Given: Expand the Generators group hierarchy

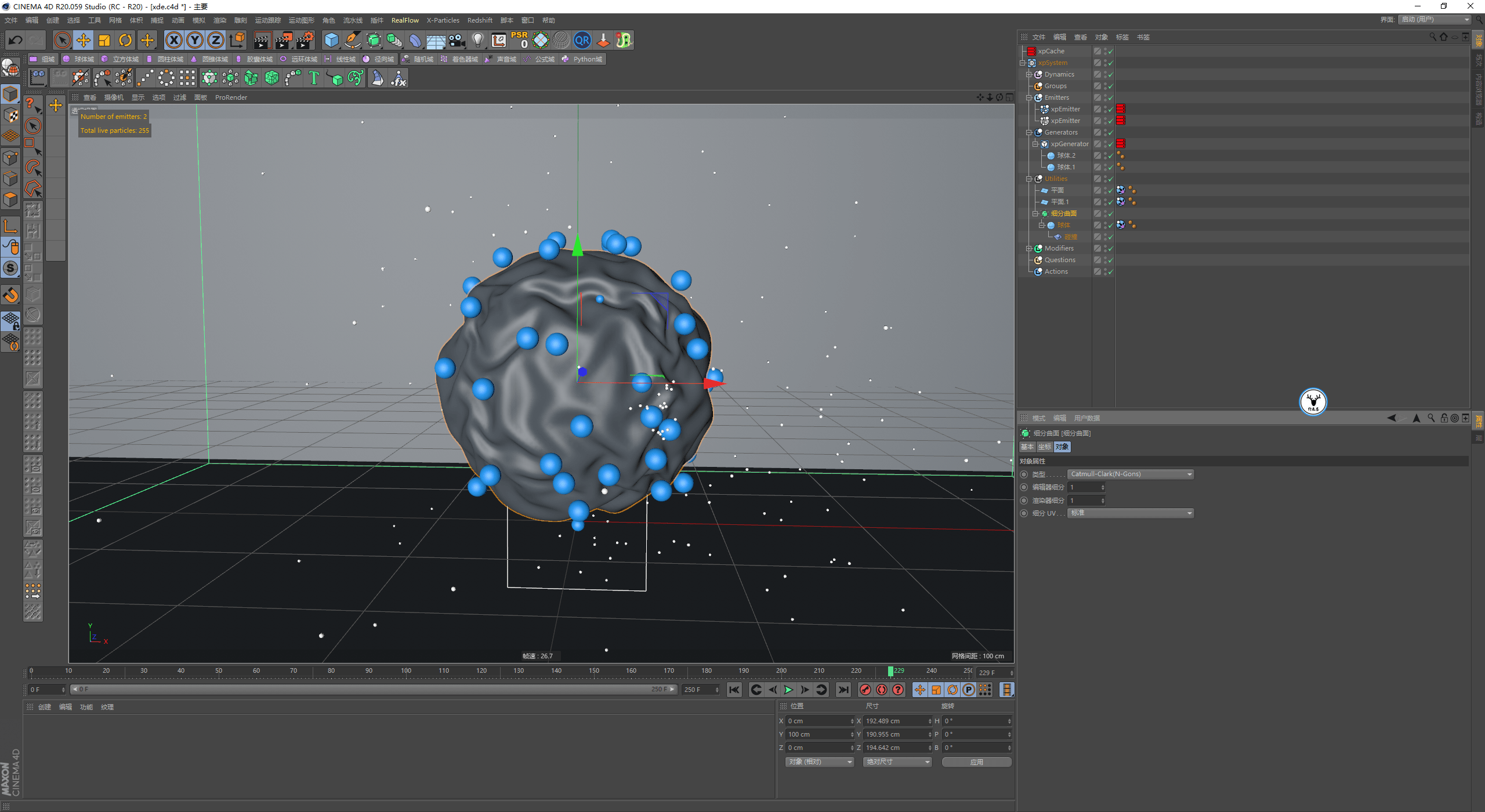Looking at the screenshot, I should tap(1028, 132).
